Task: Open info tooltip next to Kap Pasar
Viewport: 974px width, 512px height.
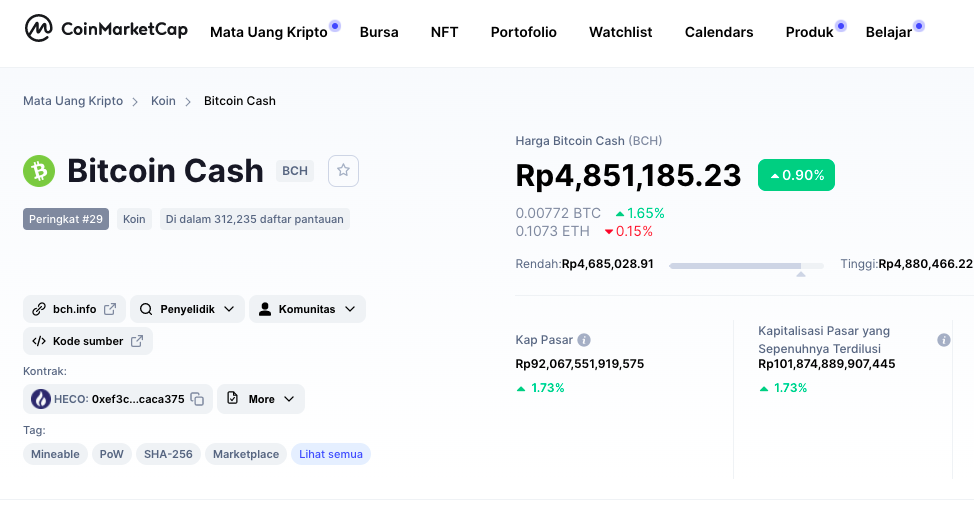Action: click(584, 340)
